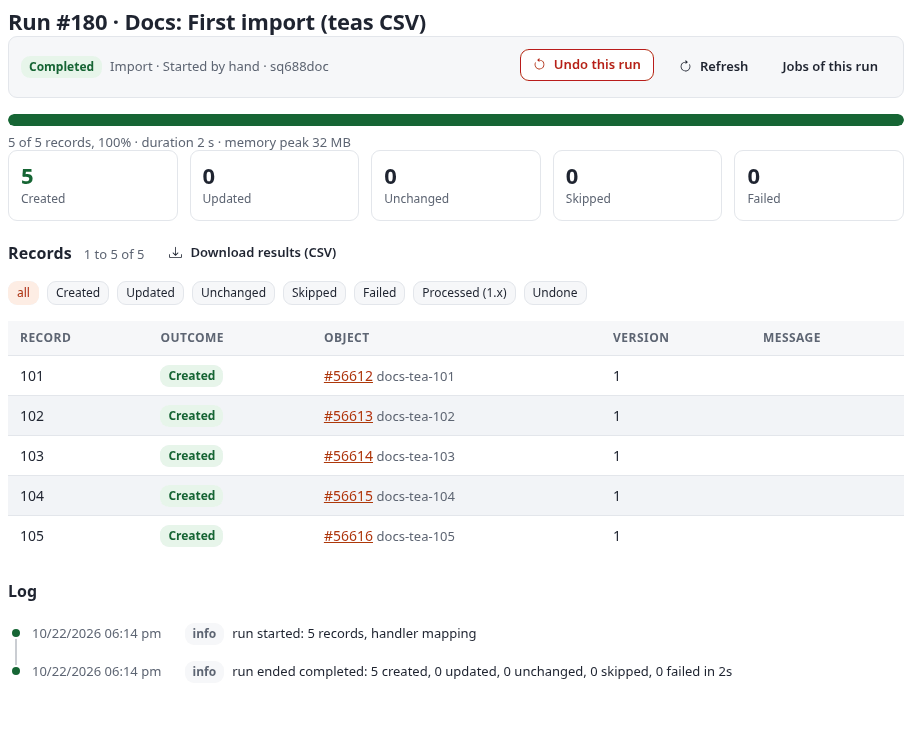Viewport: 912px width, 746px height.
Task: Click the refresh circular arrow icon
Action: pyautogui.click(x=685, y=66)
